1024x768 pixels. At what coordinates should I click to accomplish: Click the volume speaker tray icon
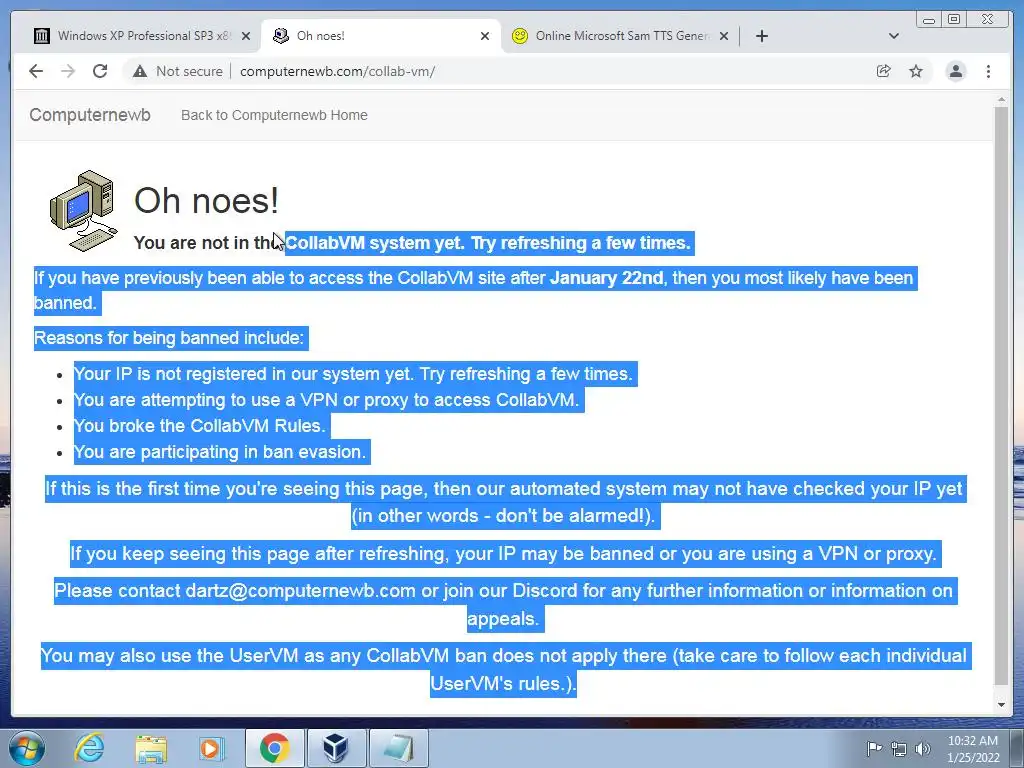(923, 749)
